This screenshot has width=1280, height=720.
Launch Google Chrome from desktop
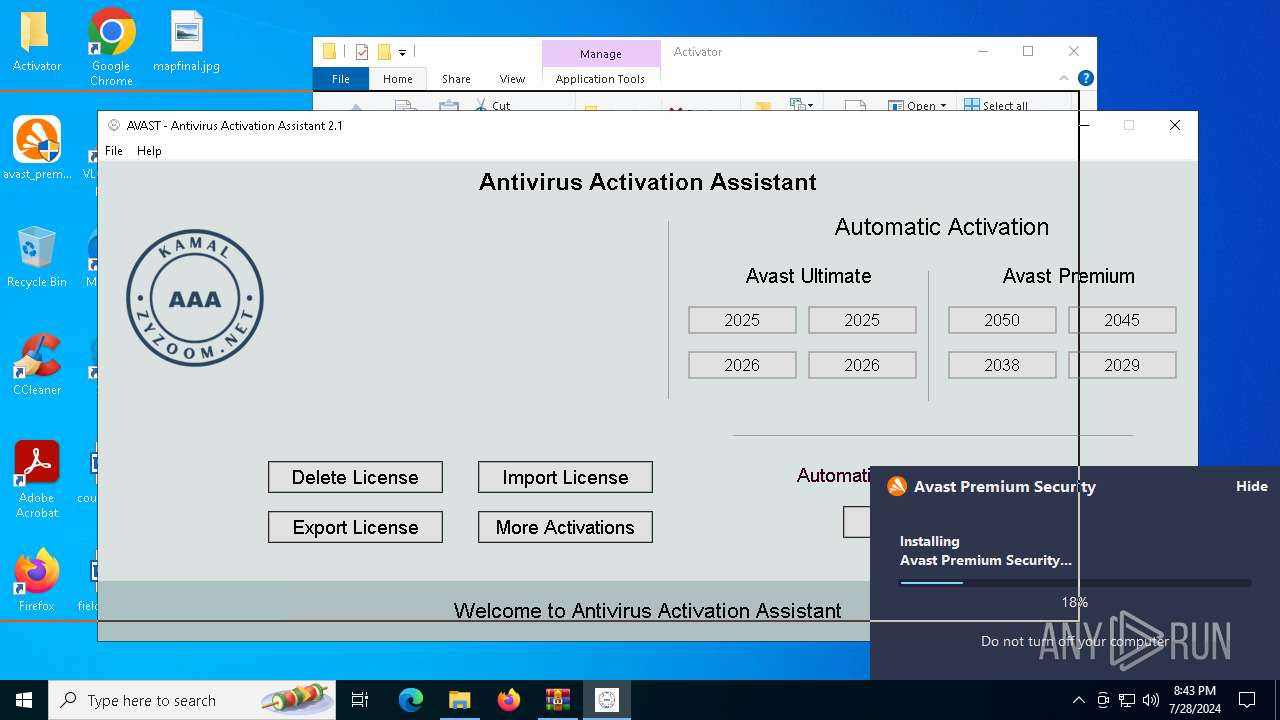(111, 46)
